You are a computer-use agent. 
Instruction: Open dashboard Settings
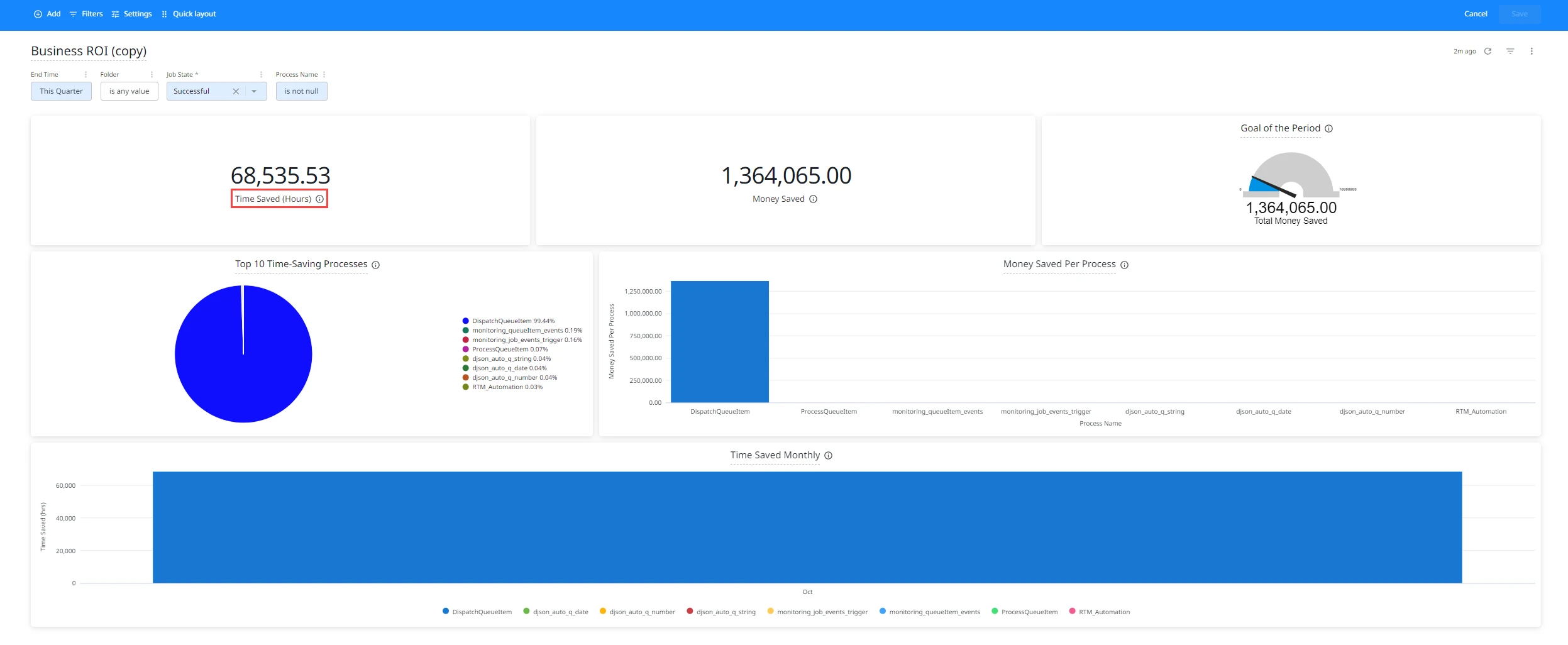pyautogui.click(x=131, y=14)
